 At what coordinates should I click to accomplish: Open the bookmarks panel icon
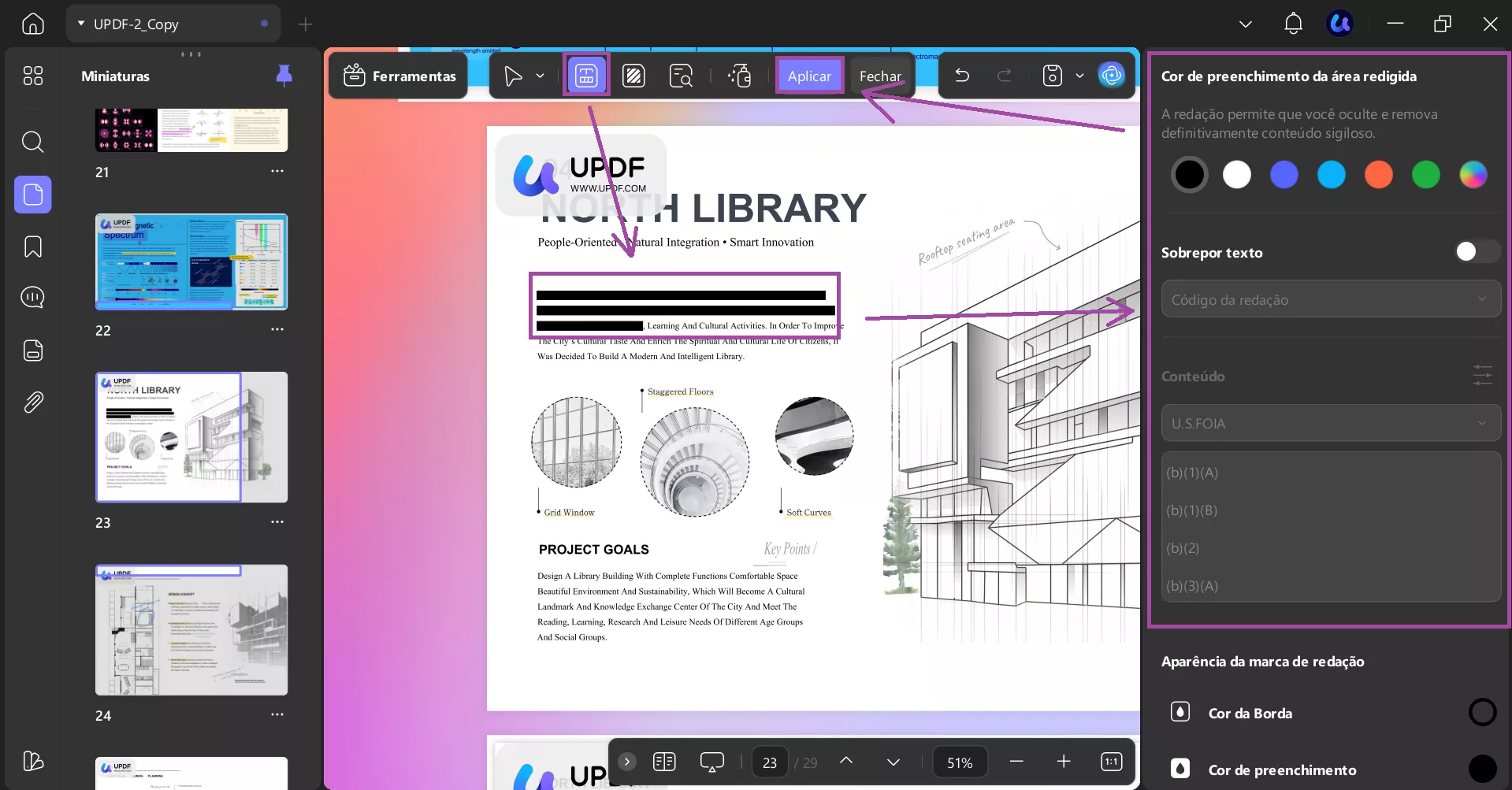click(x=33, y=247)
